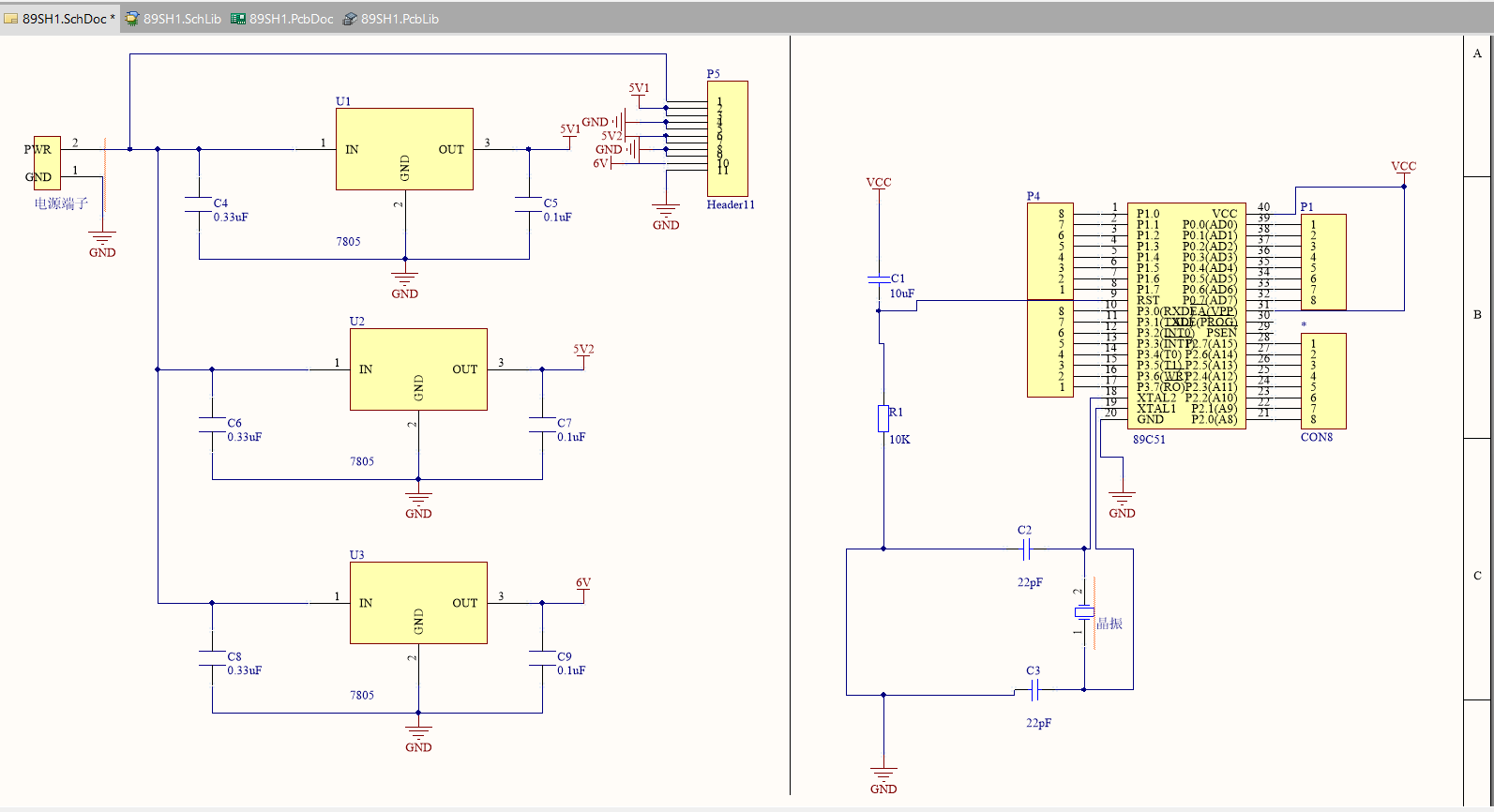Select the C1 capacitor symbol
This screenshot has width=1494, height=812.
[x=879, y=279]
